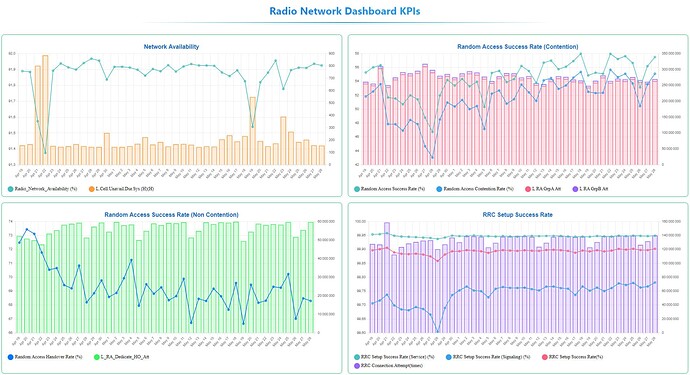This screenshot has height=375, width=690.
Task: Click the Random Access Success Rate (Non Contention) title
Action: [x=171, y=215]
